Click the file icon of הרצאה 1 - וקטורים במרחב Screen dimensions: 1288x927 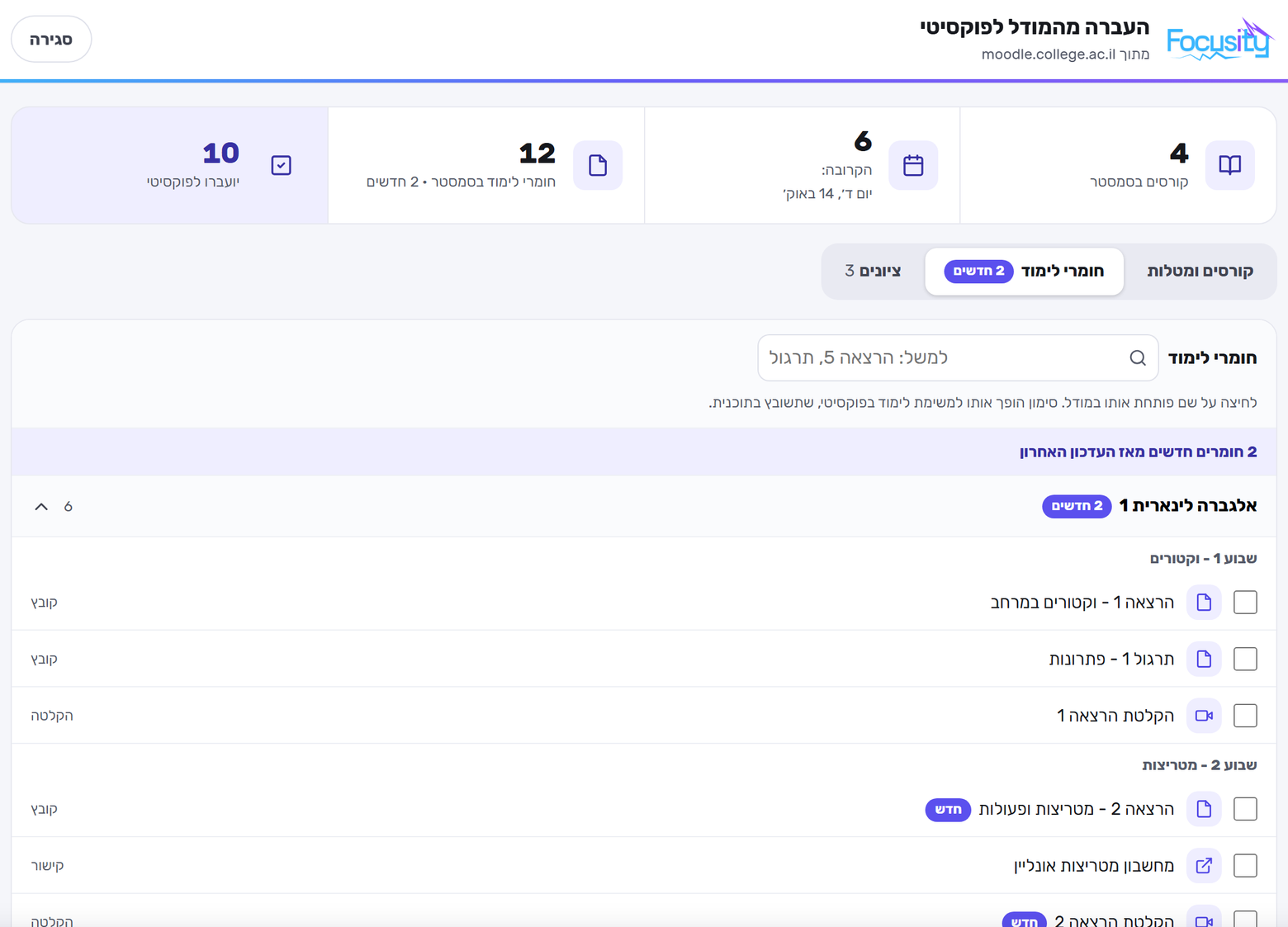[1204, 602]
